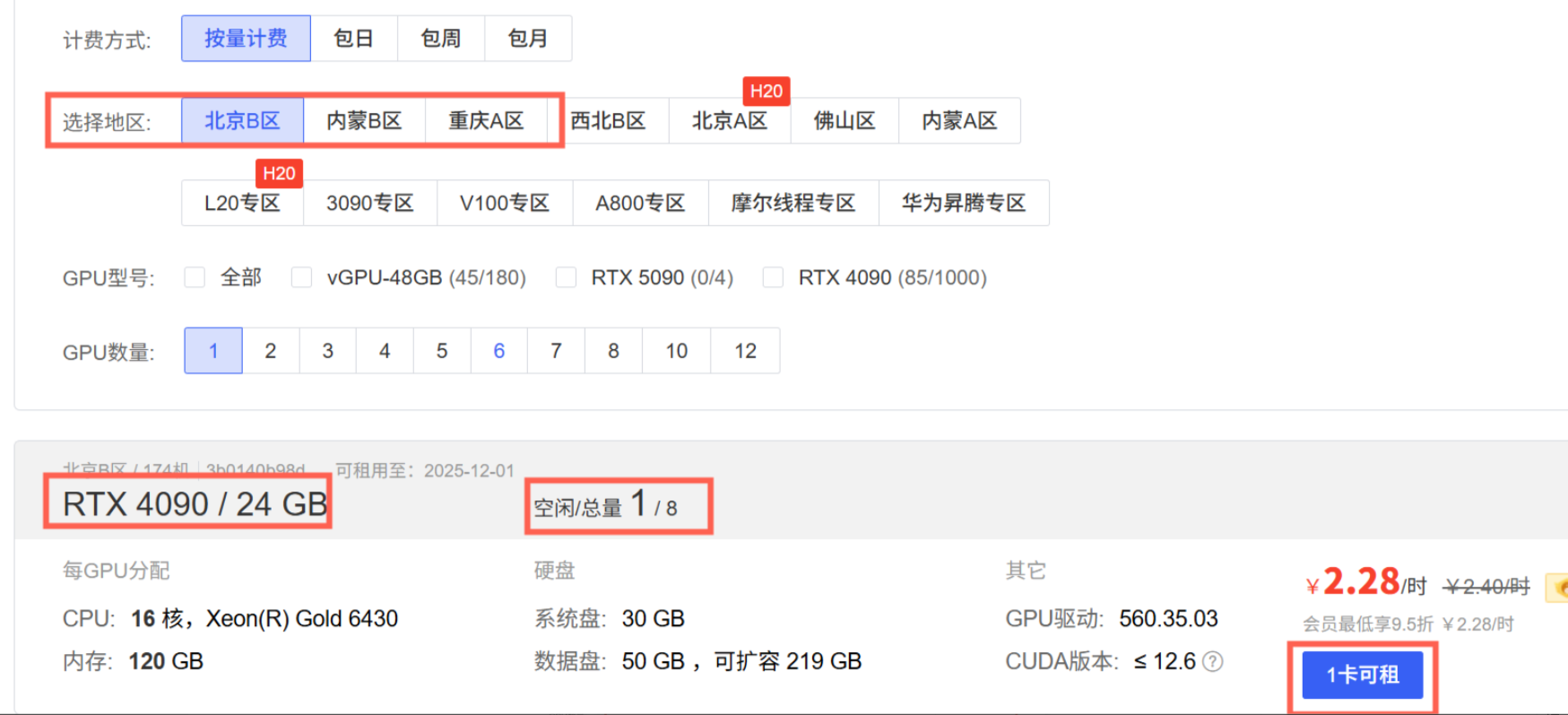
Task: Click the 数据盘 50 GB expandable text
Action: (698, 662)
